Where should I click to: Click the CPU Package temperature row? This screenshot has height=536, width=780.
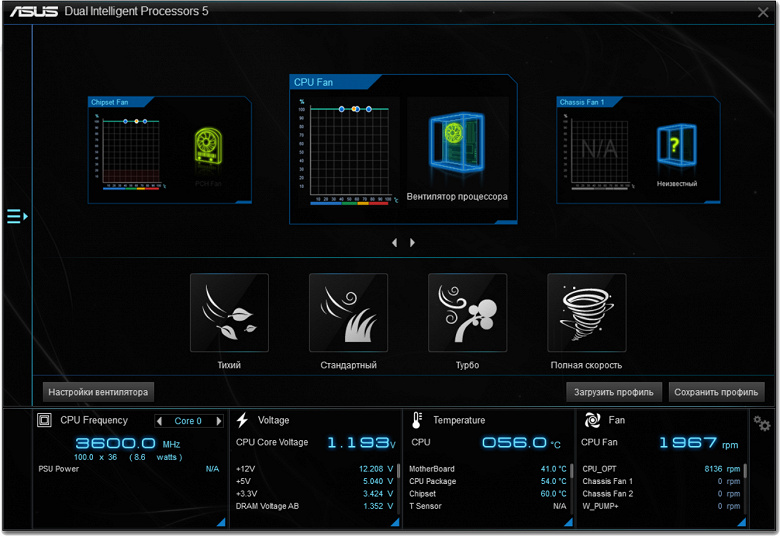point(488,481)
